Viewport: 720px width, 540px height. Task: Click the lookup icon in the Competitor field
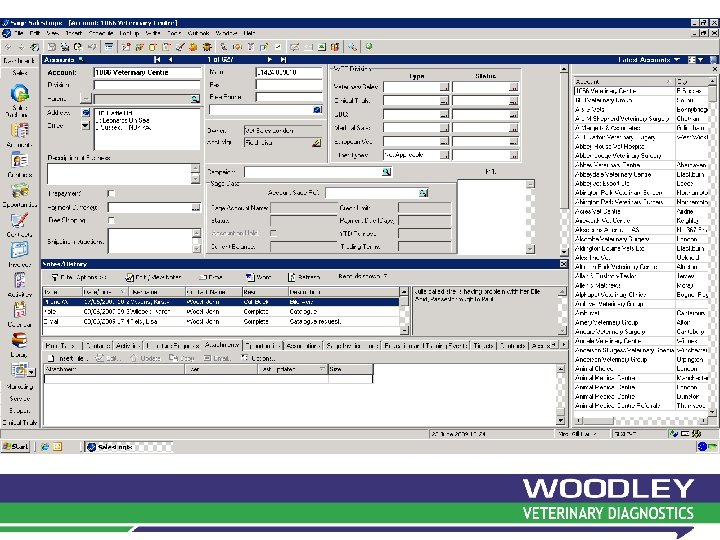(x=386, y=172)
